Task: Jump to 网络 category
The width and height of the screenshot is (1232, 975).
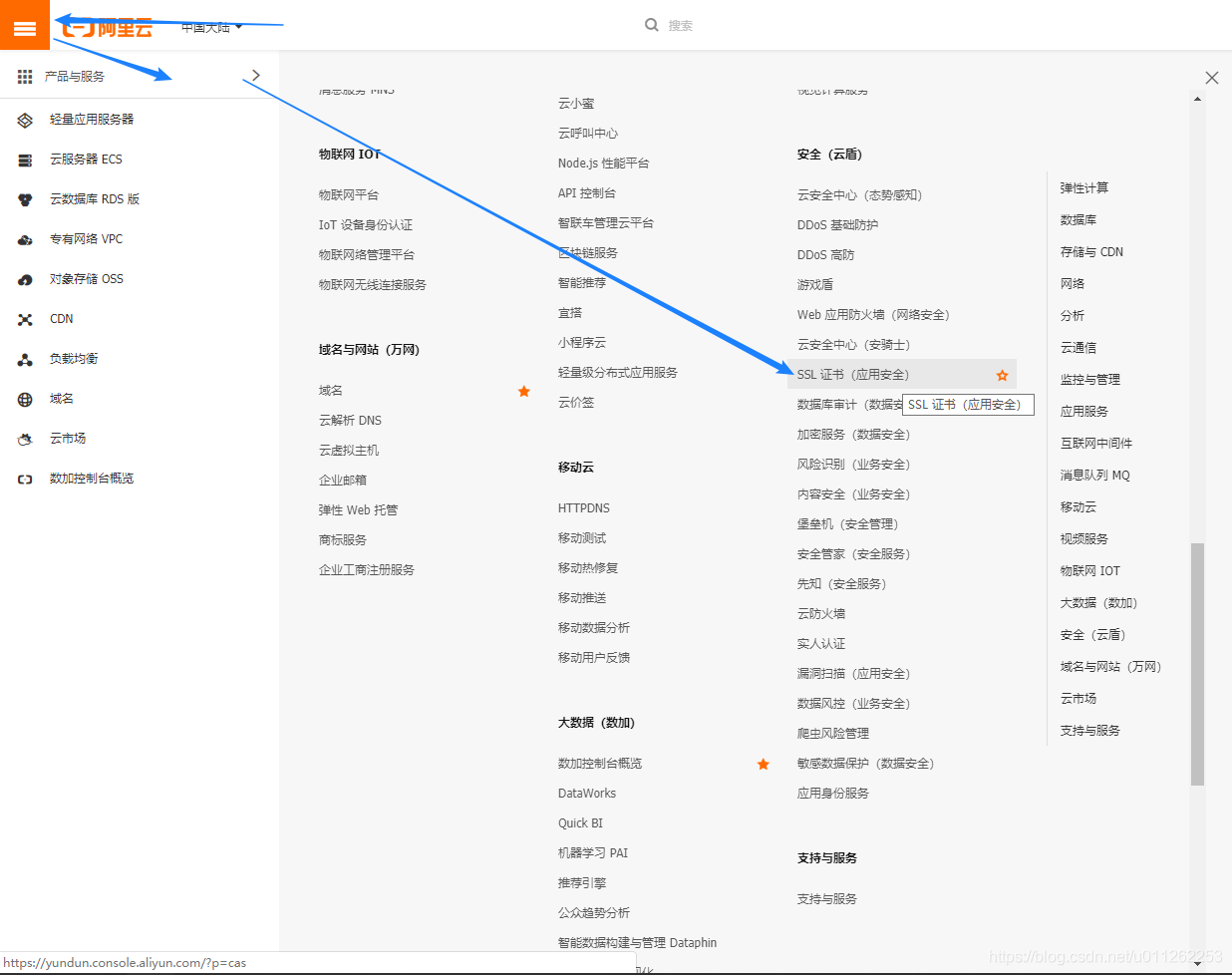Action: (1073, 284)
